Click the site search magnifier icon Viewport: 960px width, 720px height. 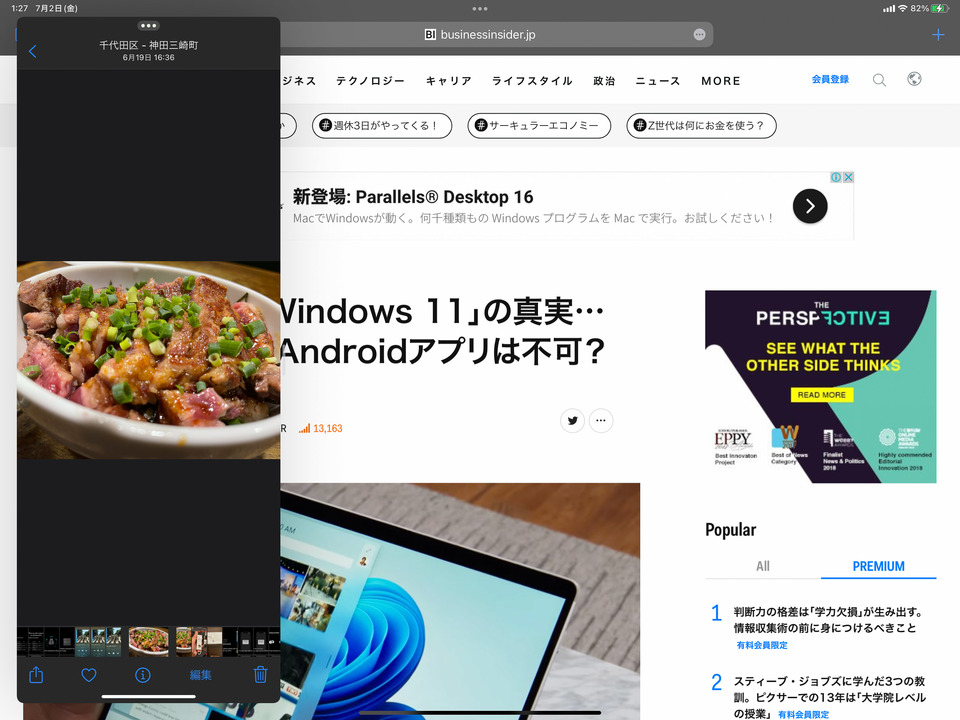(x=879, y=80)
